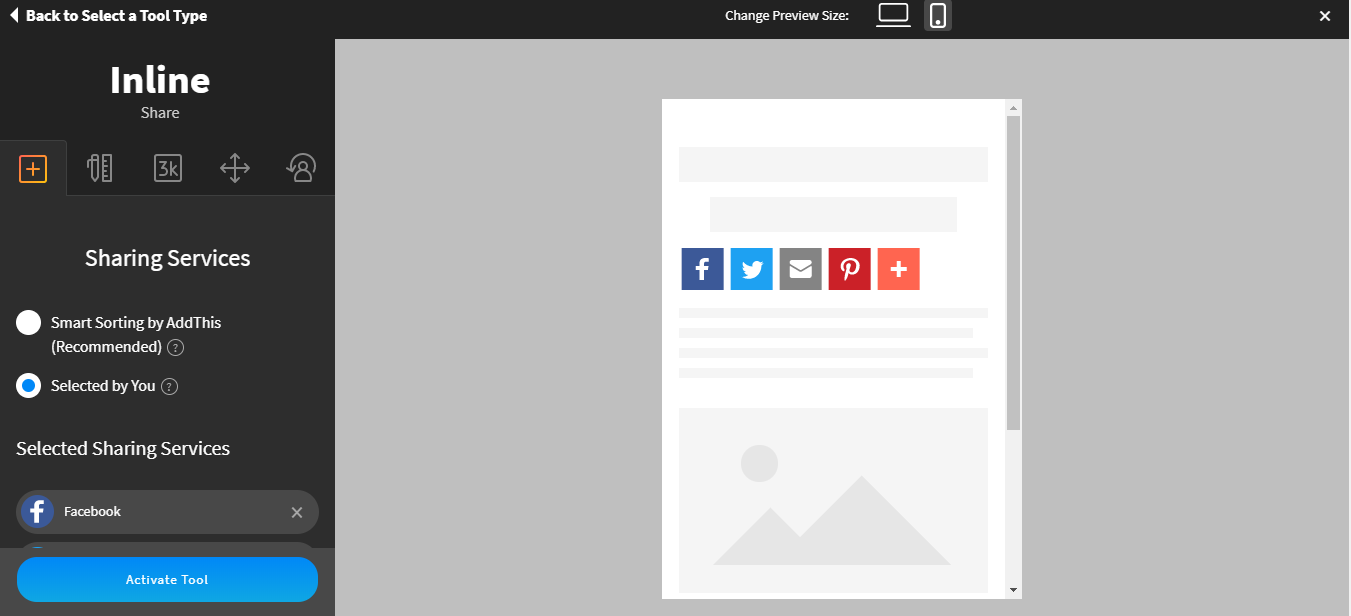Switch preview to mobile size
1351x616 pixels.
click(x=938, y=15)
